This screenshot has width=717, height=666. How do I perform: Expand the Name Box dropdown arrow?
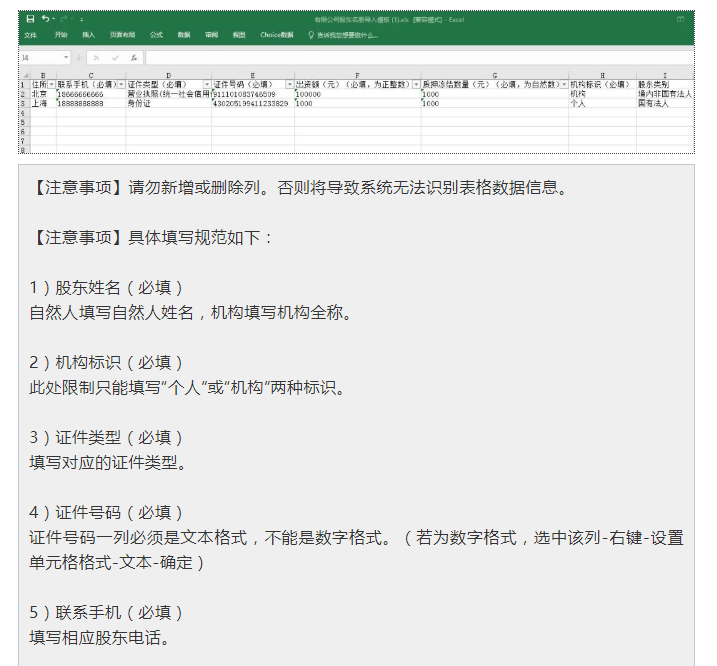click(66, 57)
